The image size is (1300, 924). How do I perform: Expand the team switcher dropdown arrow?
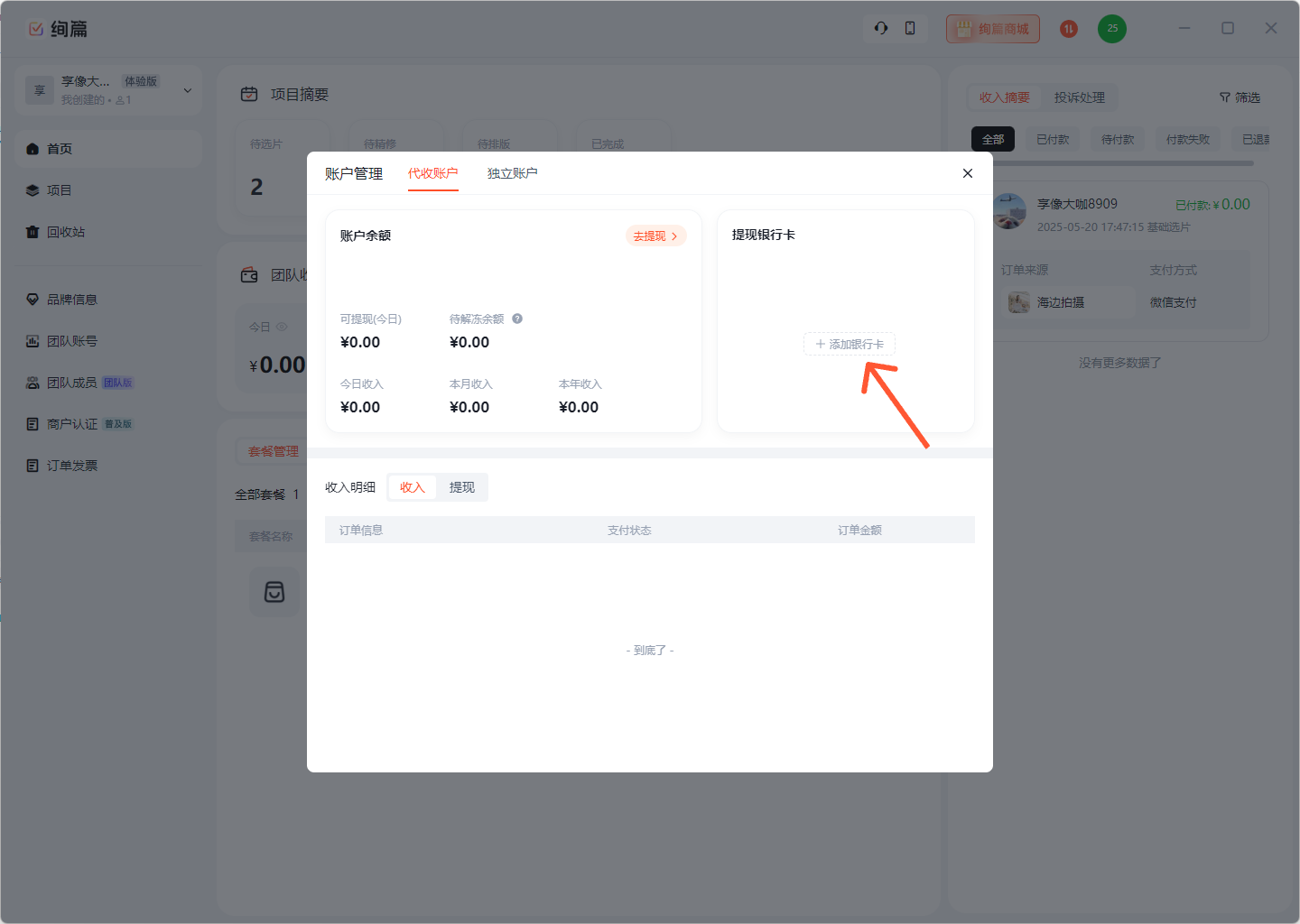tap(188, 90)
